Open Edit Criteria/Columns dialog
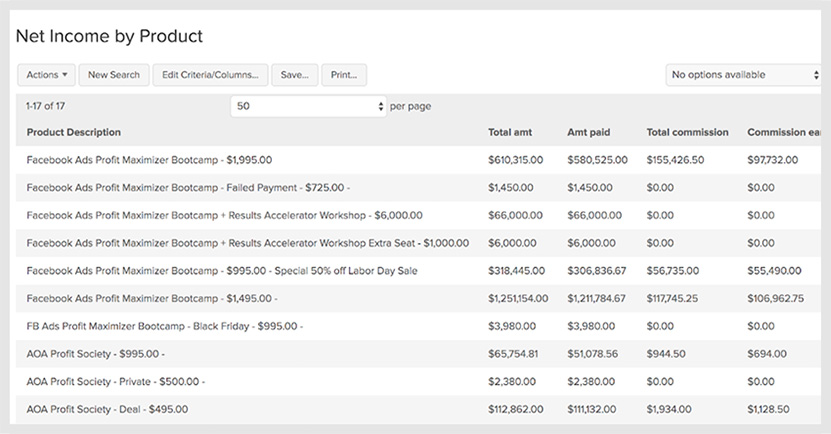The image size is (831, 434). 210,75
